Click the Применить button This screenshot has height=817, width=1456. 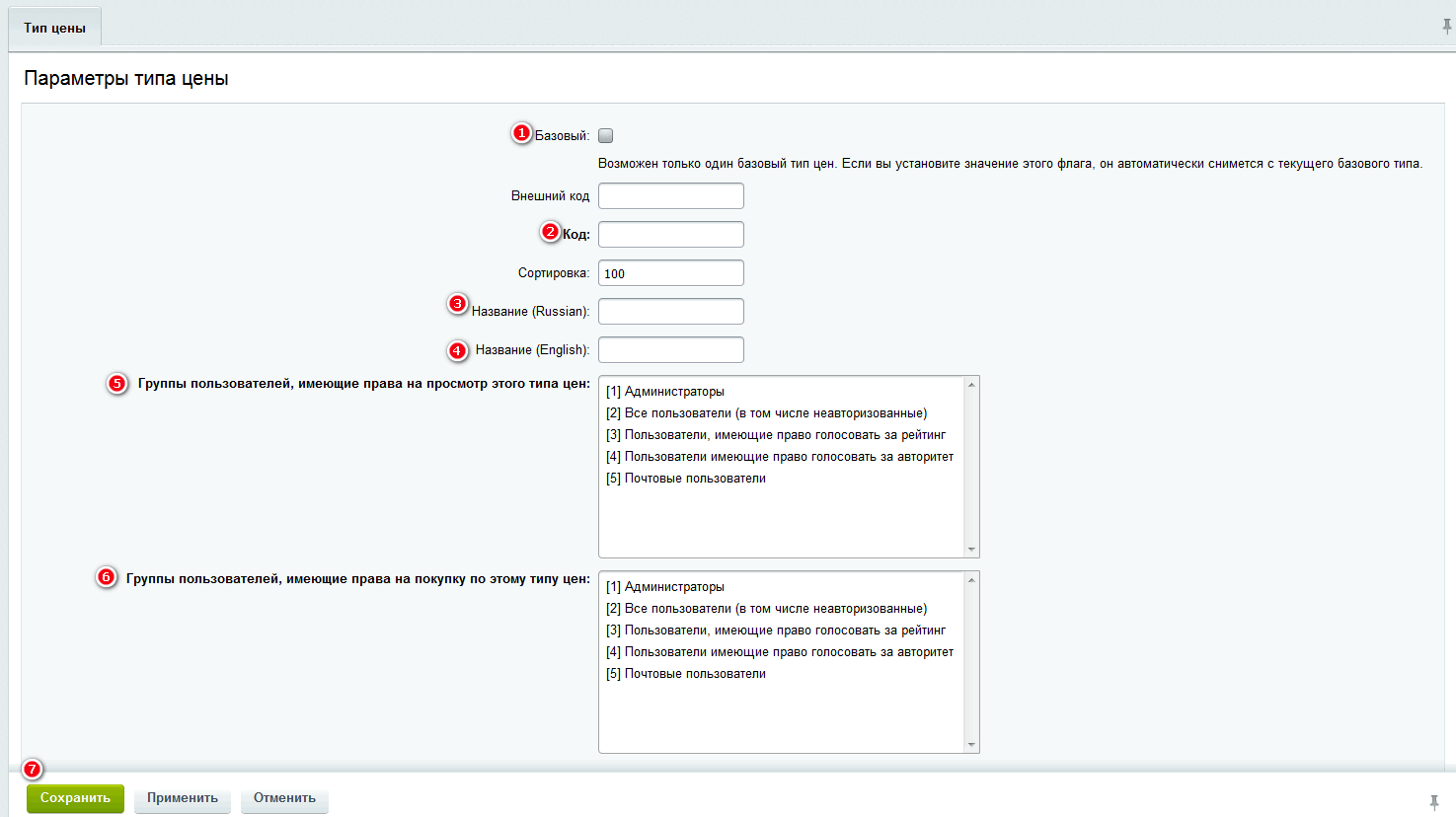pyautogui.click(x=183, y=798)
